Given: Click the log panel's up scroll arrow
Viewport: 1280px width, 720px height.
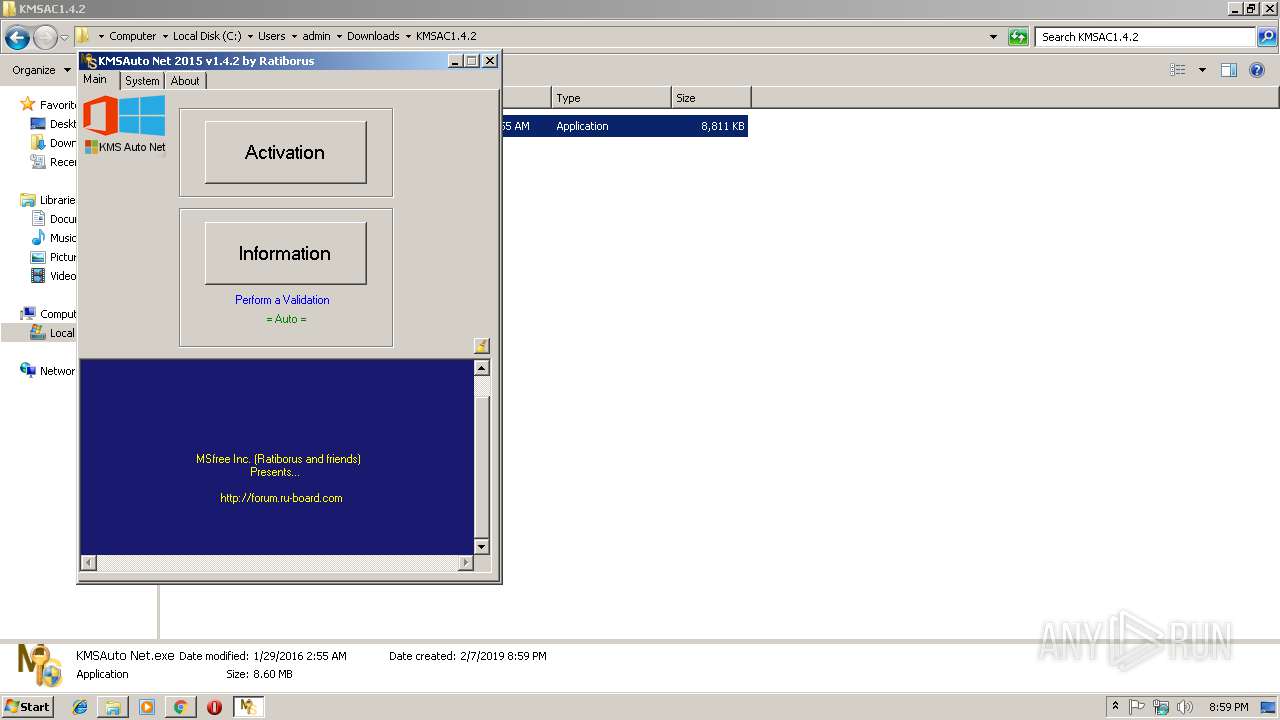Looking at the screenshot, I should pos(482,368).
